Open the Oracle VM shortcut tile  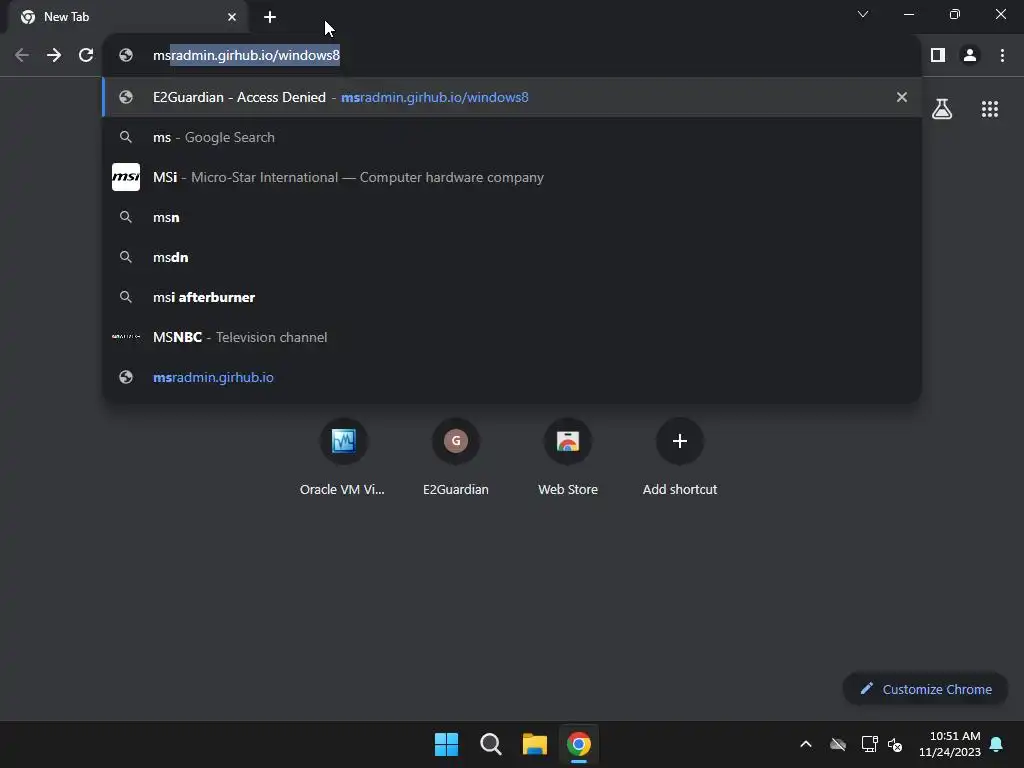[x=343, y=457]
